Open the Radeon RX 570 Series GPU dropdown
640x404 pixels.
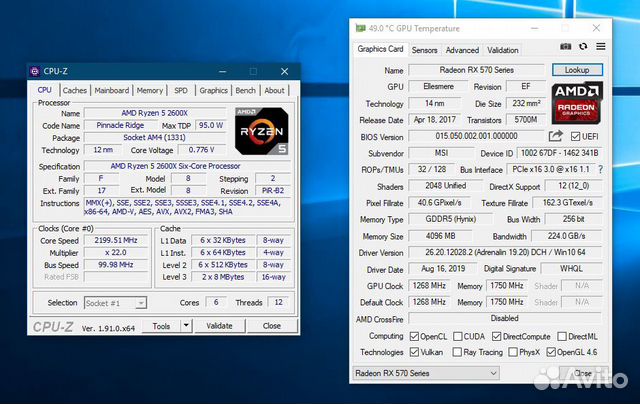(x=426, y=373)
